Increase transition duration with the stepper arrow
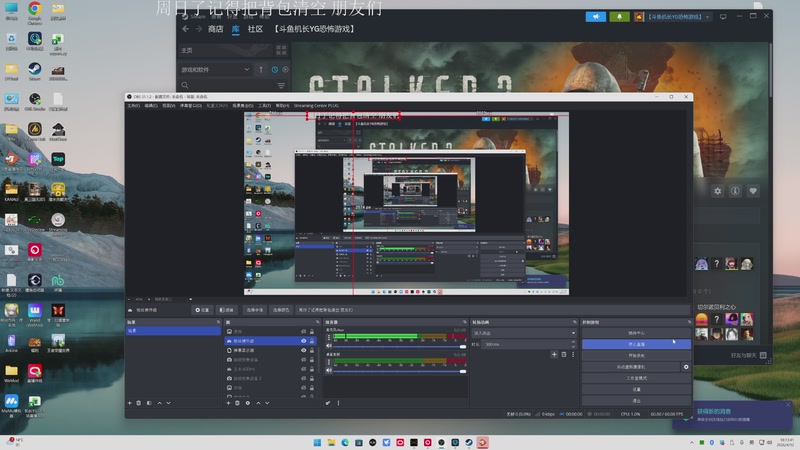Image resolution: width=800 pixels, height=450 pixels. (x=573, y=342)
